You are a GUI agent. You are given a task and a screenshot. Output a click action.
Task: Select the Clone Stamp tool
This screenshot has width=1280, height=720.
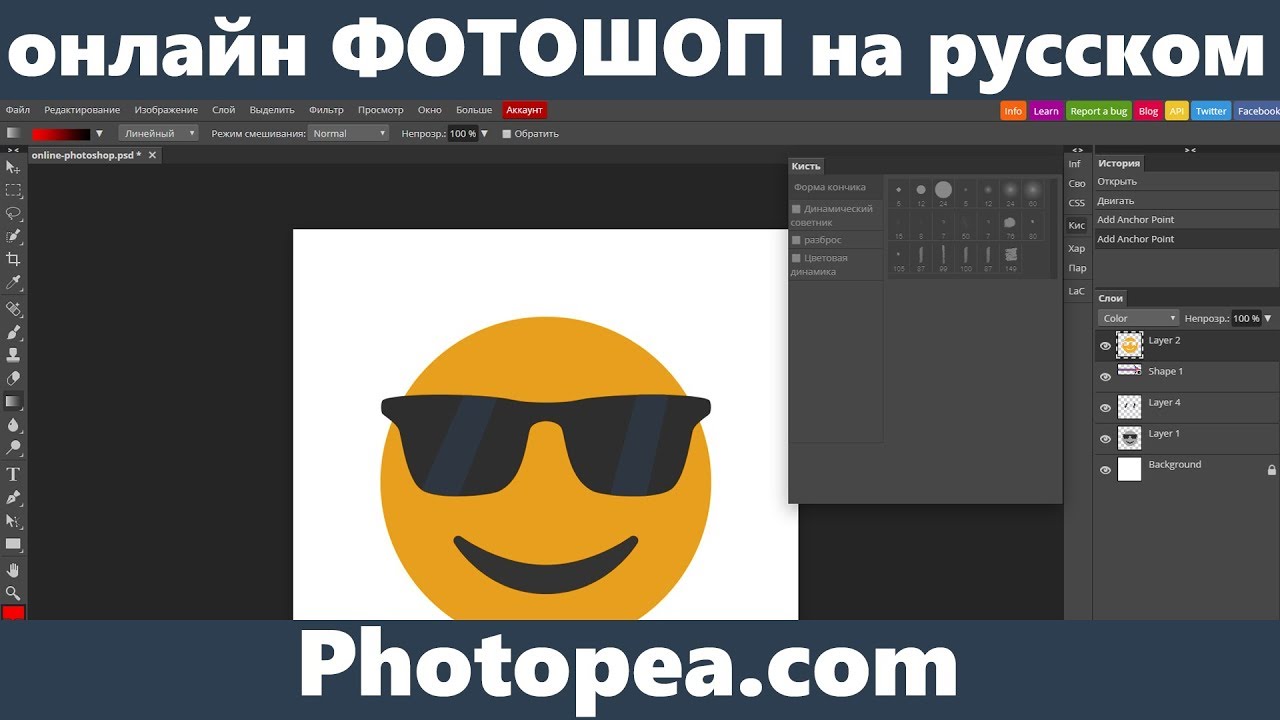[x=13, y=355]
